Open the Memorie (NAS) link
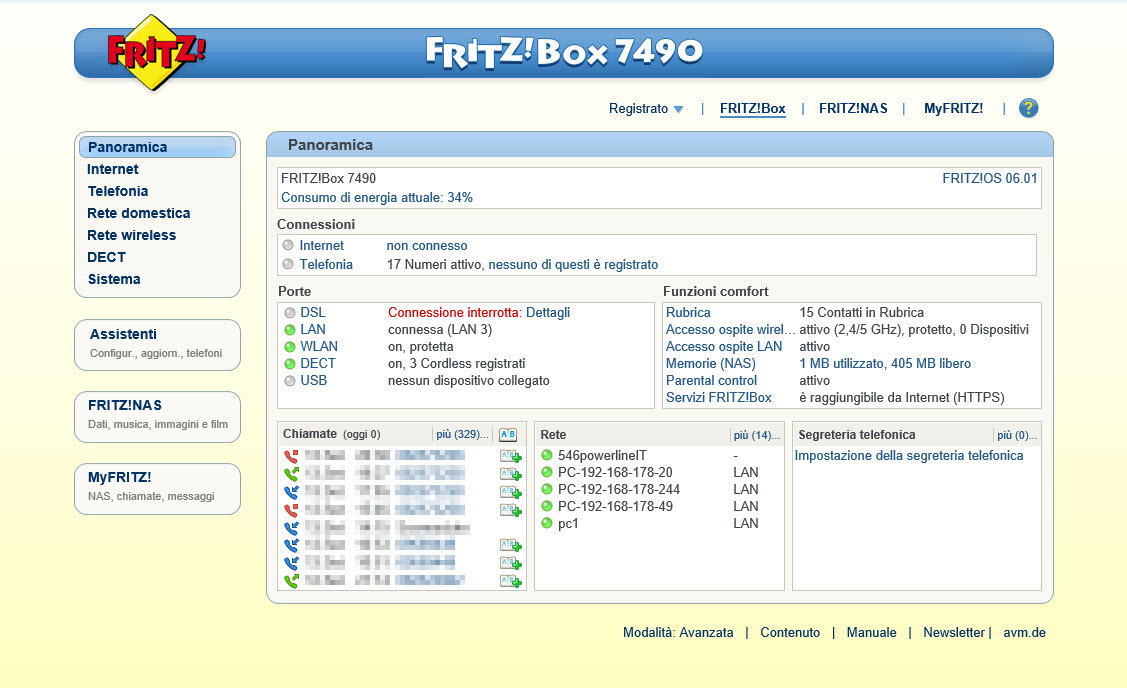This screenshot has height=688, width=1127. coord(711,364)
